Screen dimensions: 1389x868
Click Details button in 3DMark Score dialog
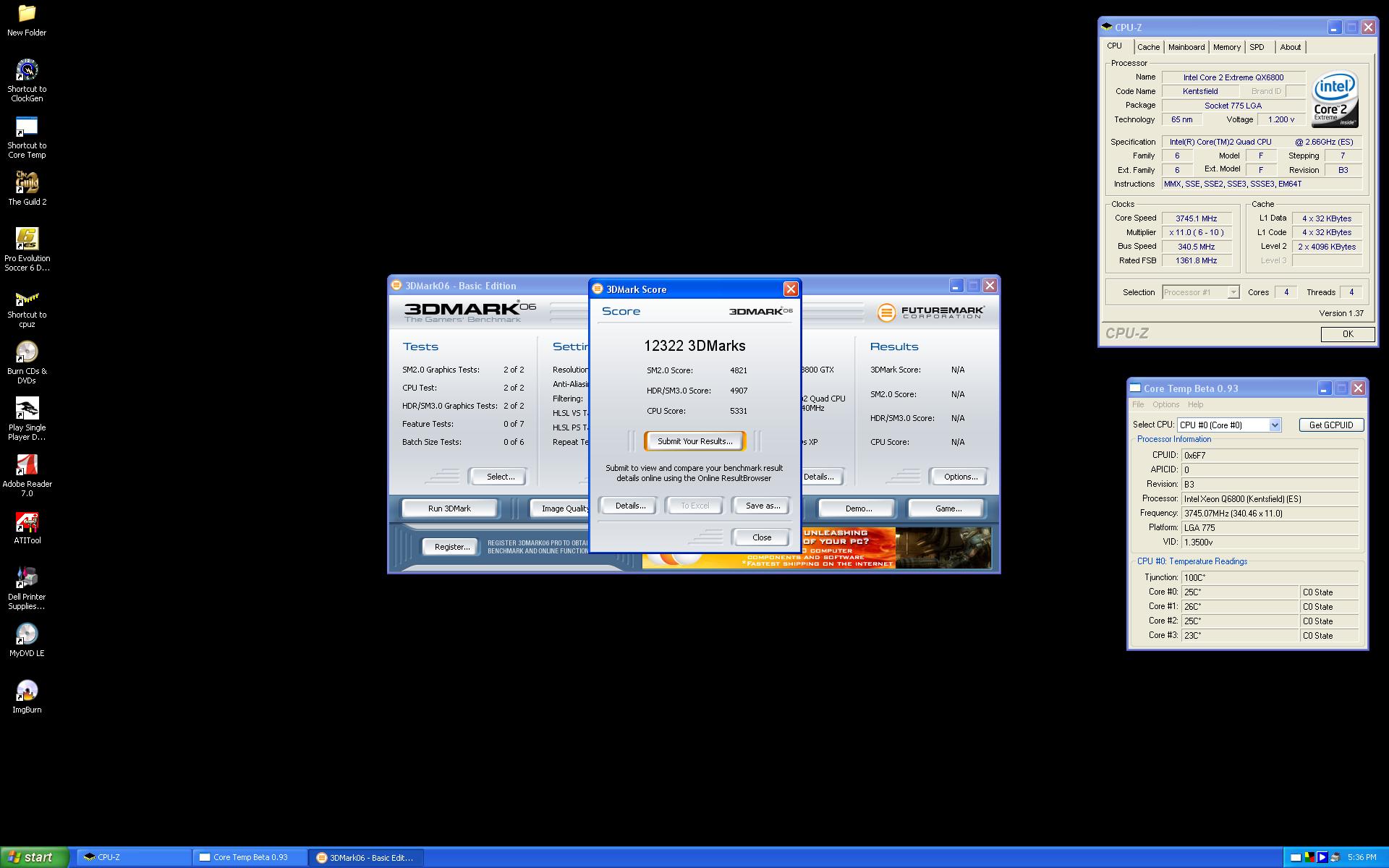[x=630, y=506]
